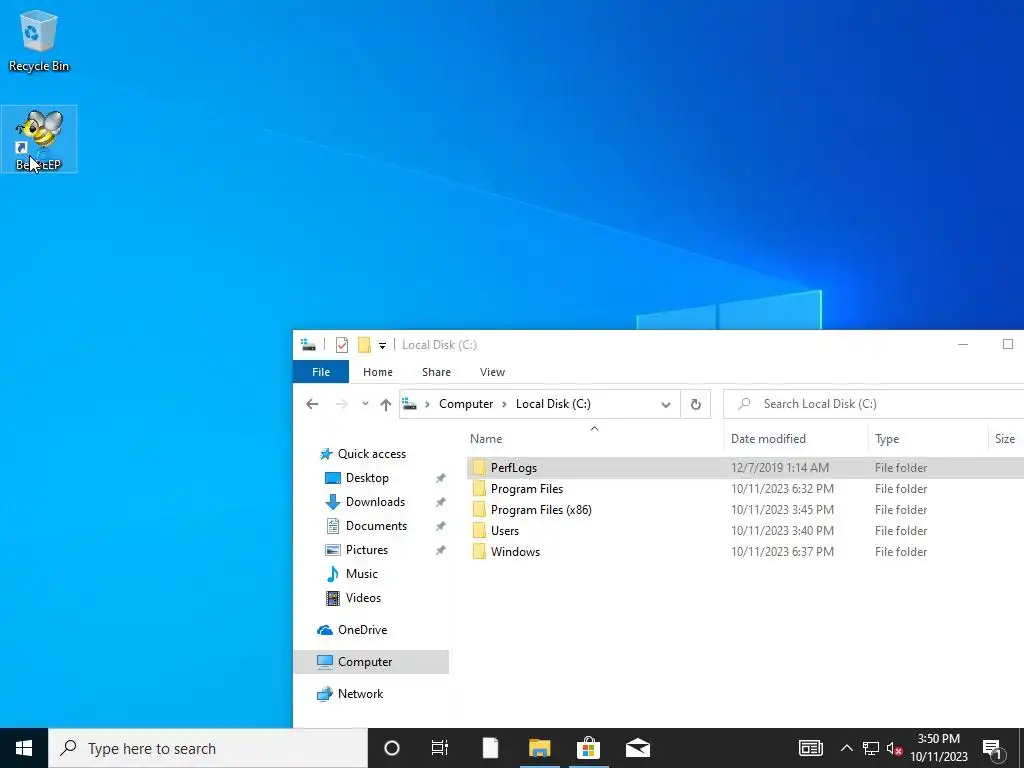Open the Action Center notifications
Viewport: 1024px width, 768px height.
click(x=993, y=749)
